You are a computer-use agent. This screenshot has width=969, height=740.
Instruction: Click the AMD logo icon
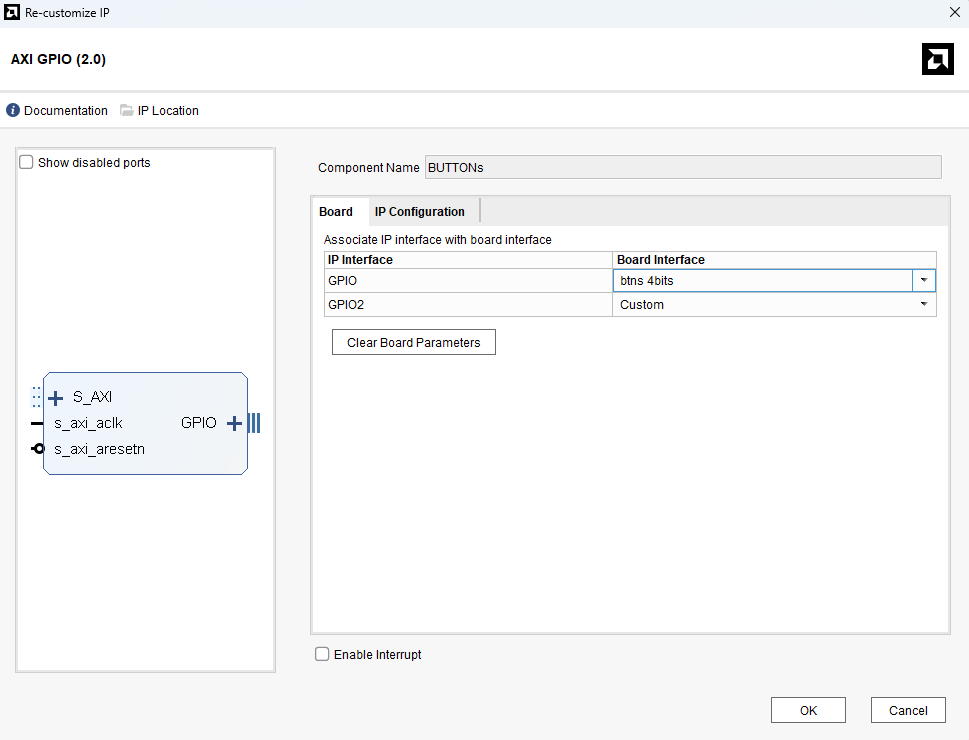937,59
